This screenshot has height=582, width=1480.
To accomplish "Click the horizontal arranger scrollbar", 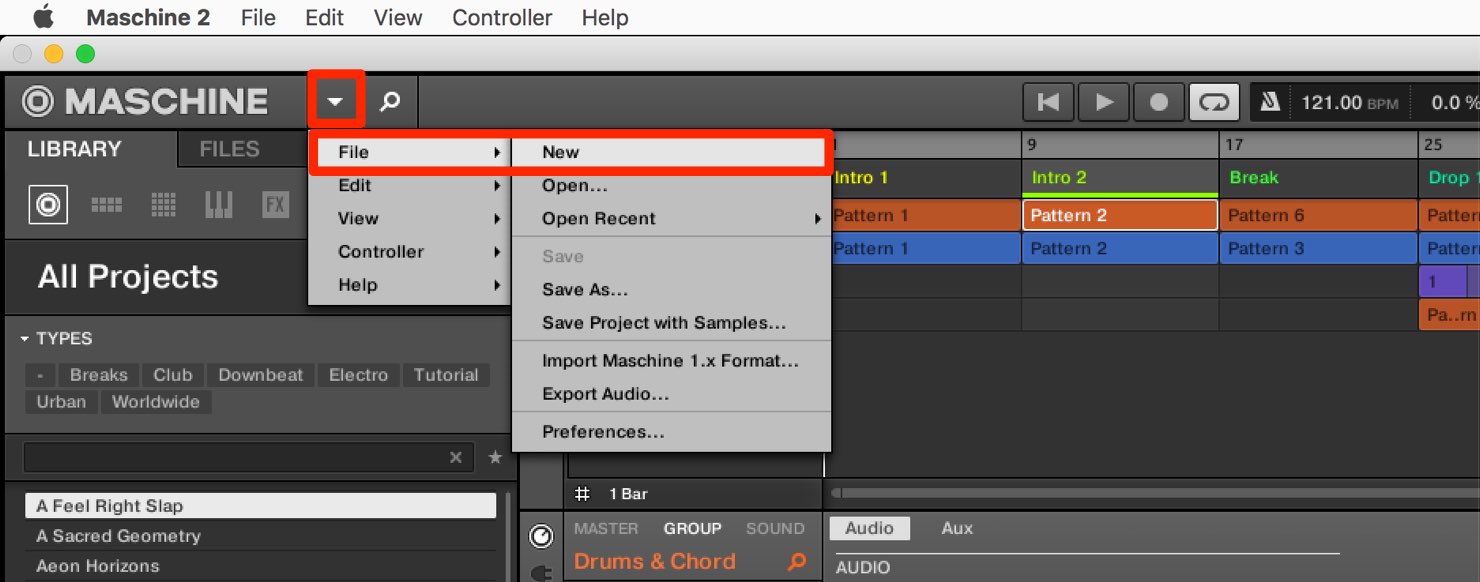I will 1155,493.
